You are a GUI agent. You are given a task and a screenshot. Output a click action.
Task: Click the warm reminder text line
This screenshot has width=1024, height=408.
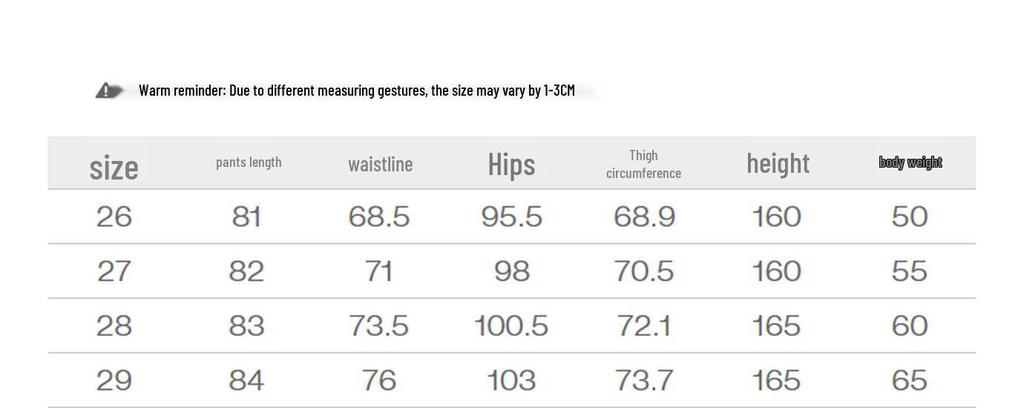coord(356,91)
